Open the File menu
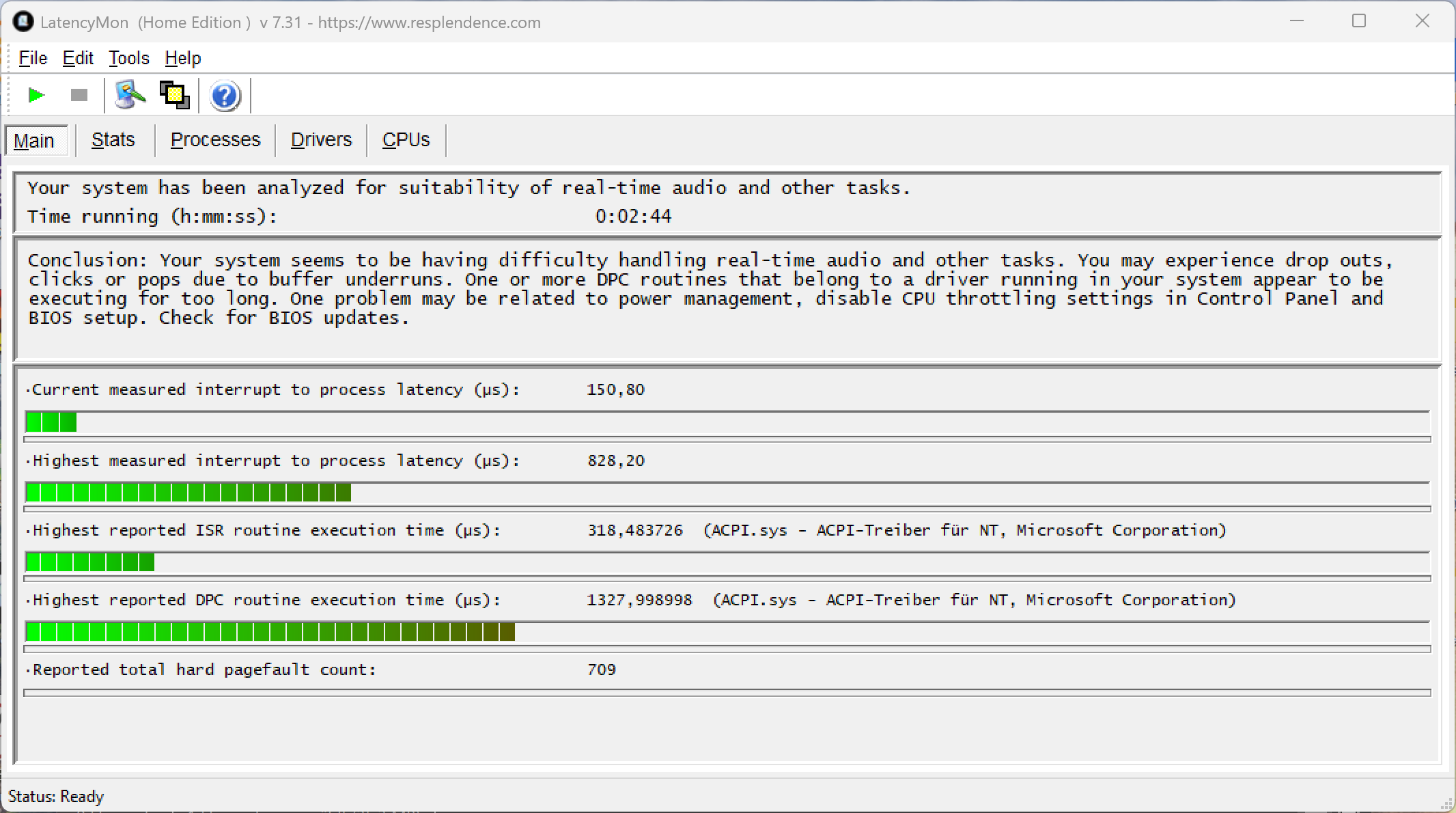Image resolution: width=1456 pixels, height=813 pixels. [x=33, y=58]
